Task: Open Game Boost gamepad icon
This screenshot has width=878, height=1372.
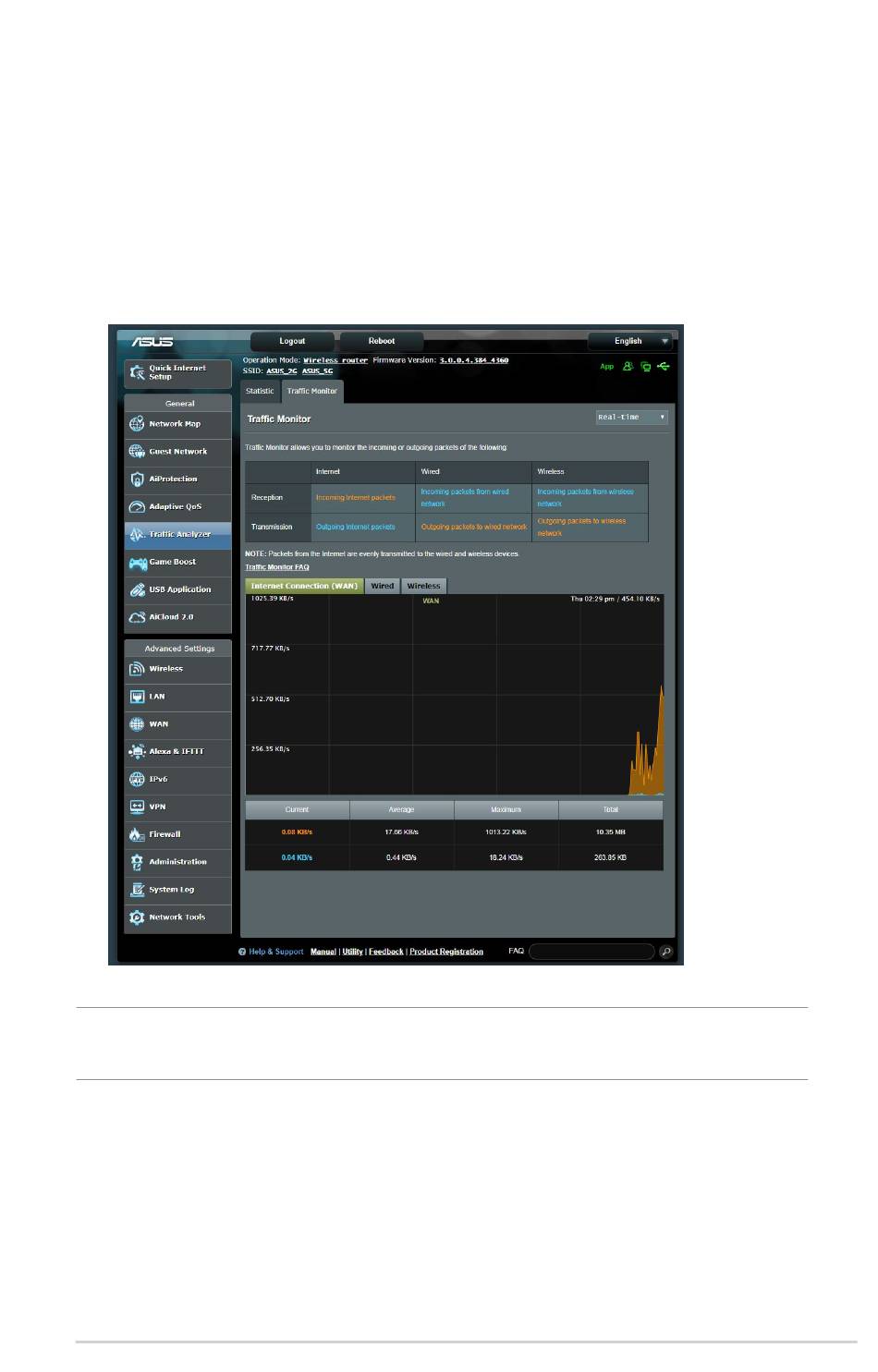Action: (x=137, y=563)
